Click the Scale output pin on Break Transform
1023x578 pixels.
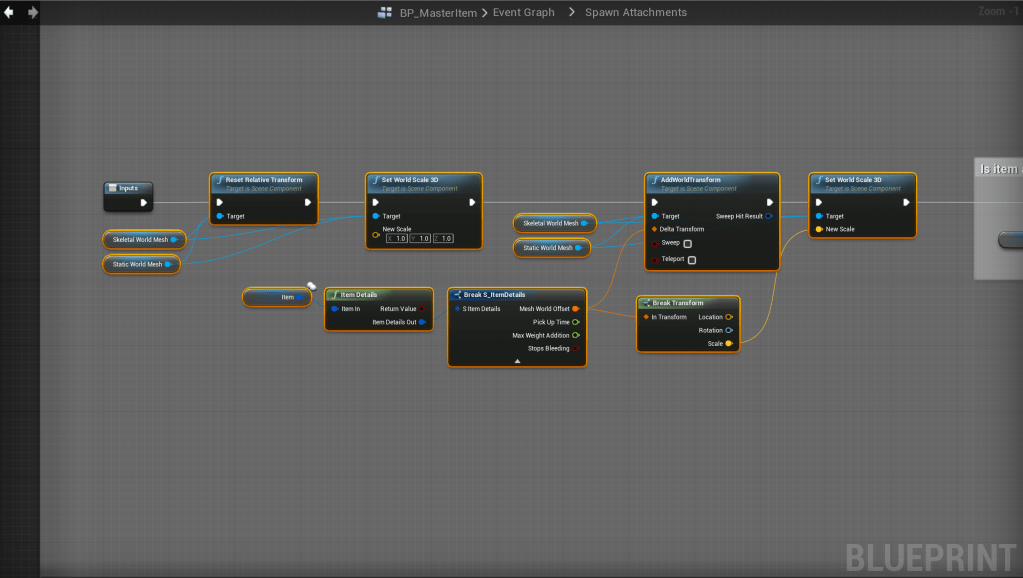tap(729, 343)
